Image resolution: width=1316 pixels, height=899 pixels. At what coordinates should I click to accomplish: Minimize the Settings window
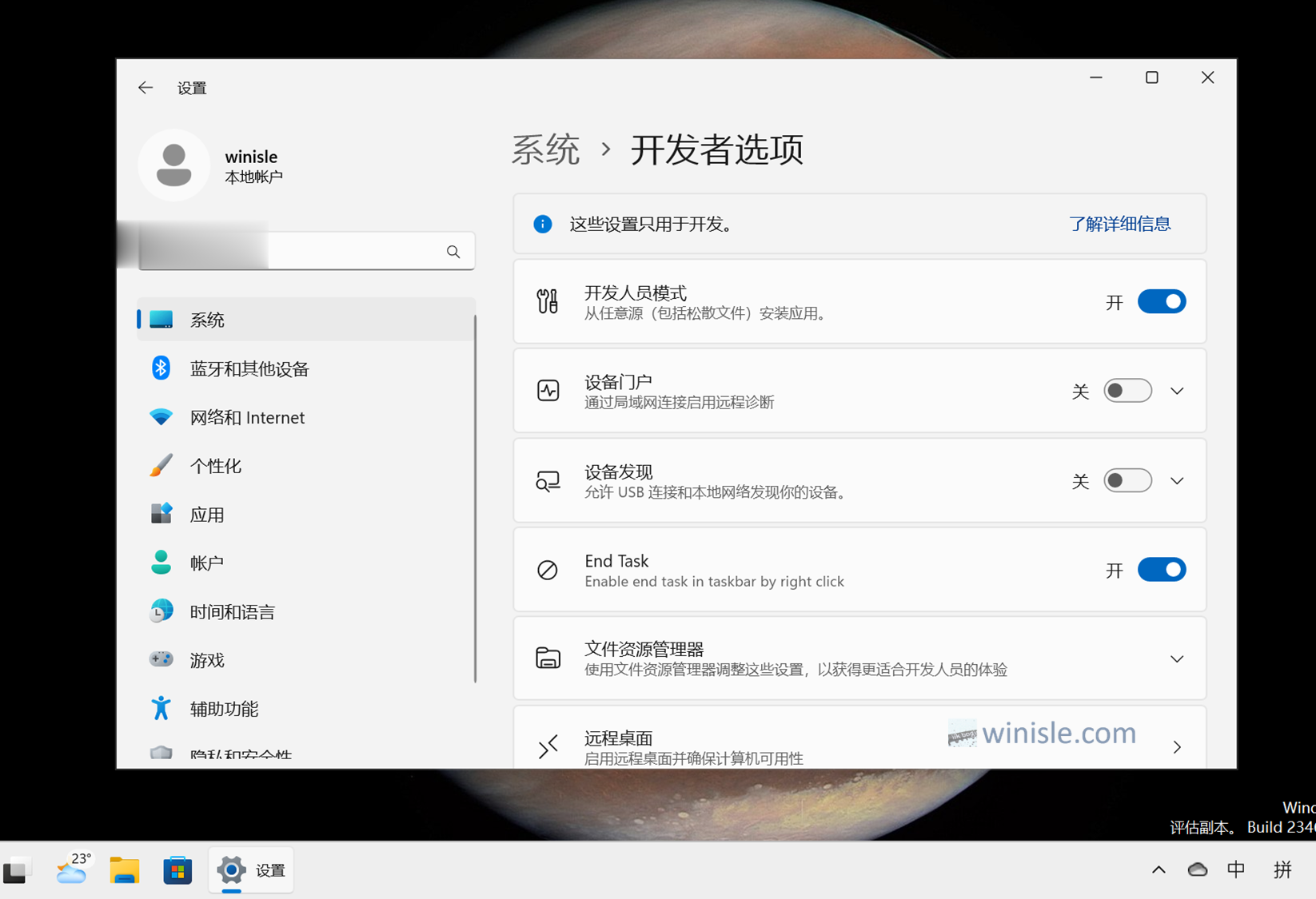[1096, 78]
